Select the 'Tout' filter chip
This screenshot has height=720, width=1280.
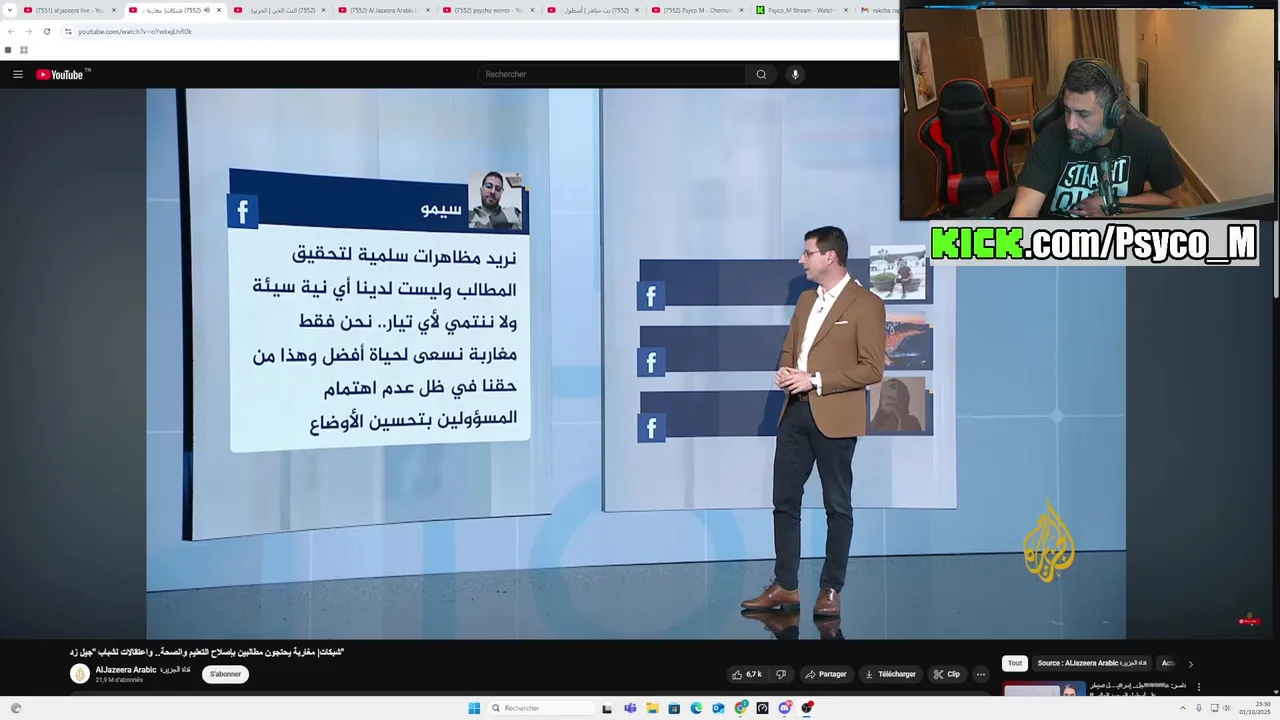1015,663
